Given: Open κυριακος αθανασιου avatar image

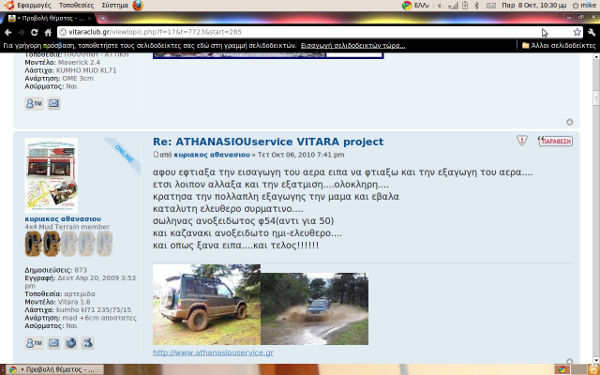Looking at the screenshot, I should coord(51,175).
